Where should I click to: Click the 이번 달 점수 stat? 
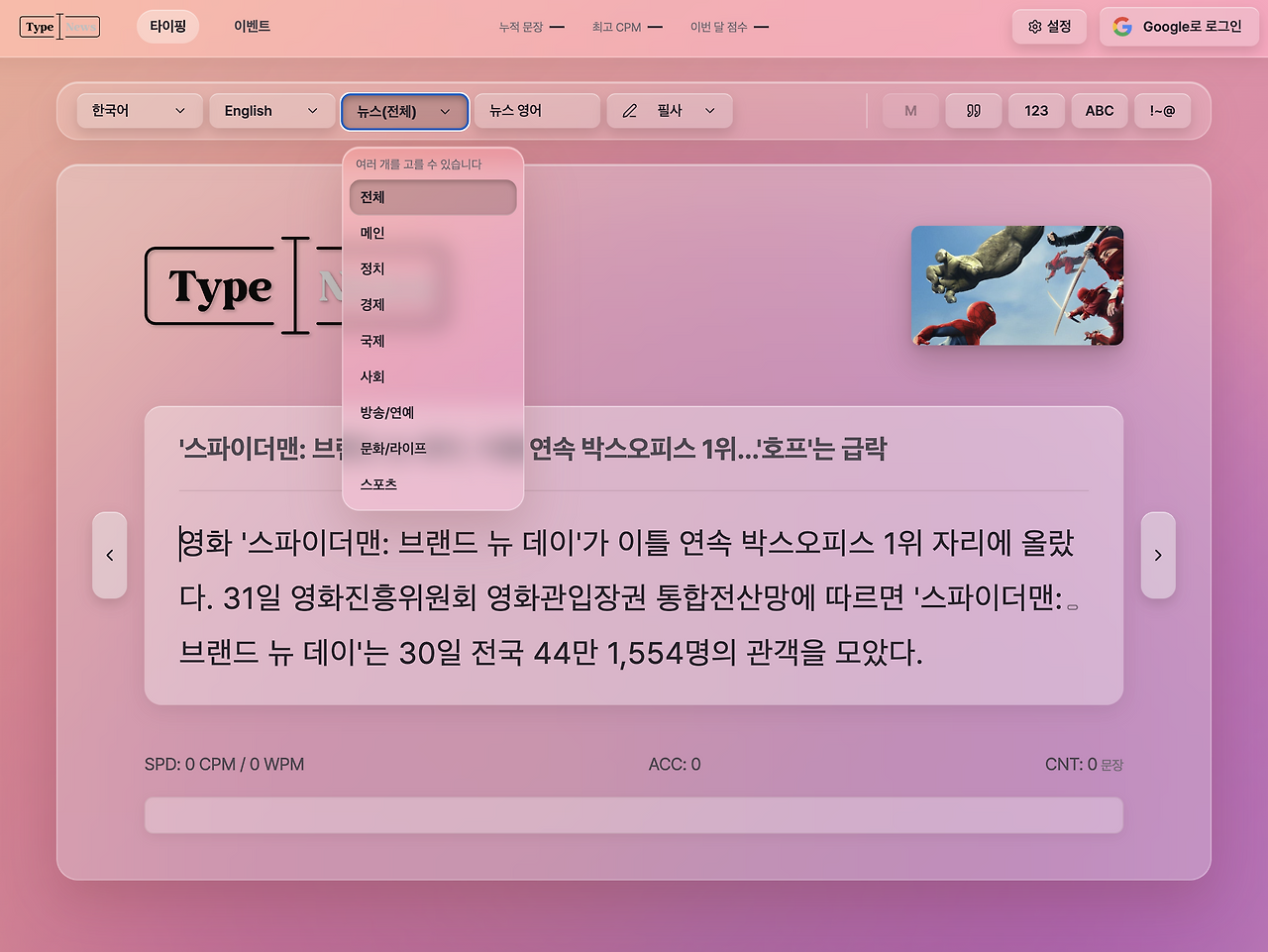point(729,27)
